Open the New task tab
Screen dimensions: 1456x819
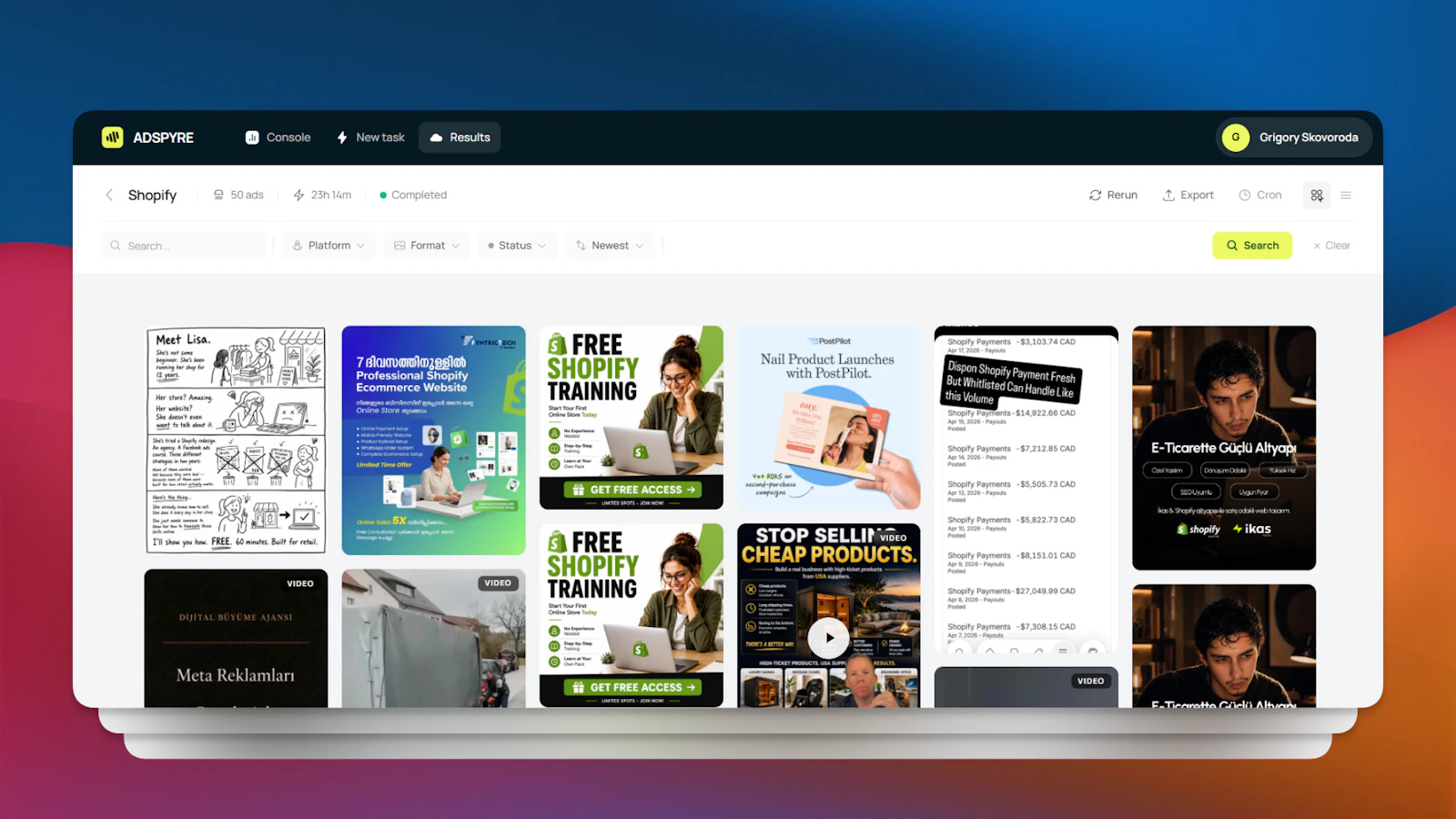370,137
